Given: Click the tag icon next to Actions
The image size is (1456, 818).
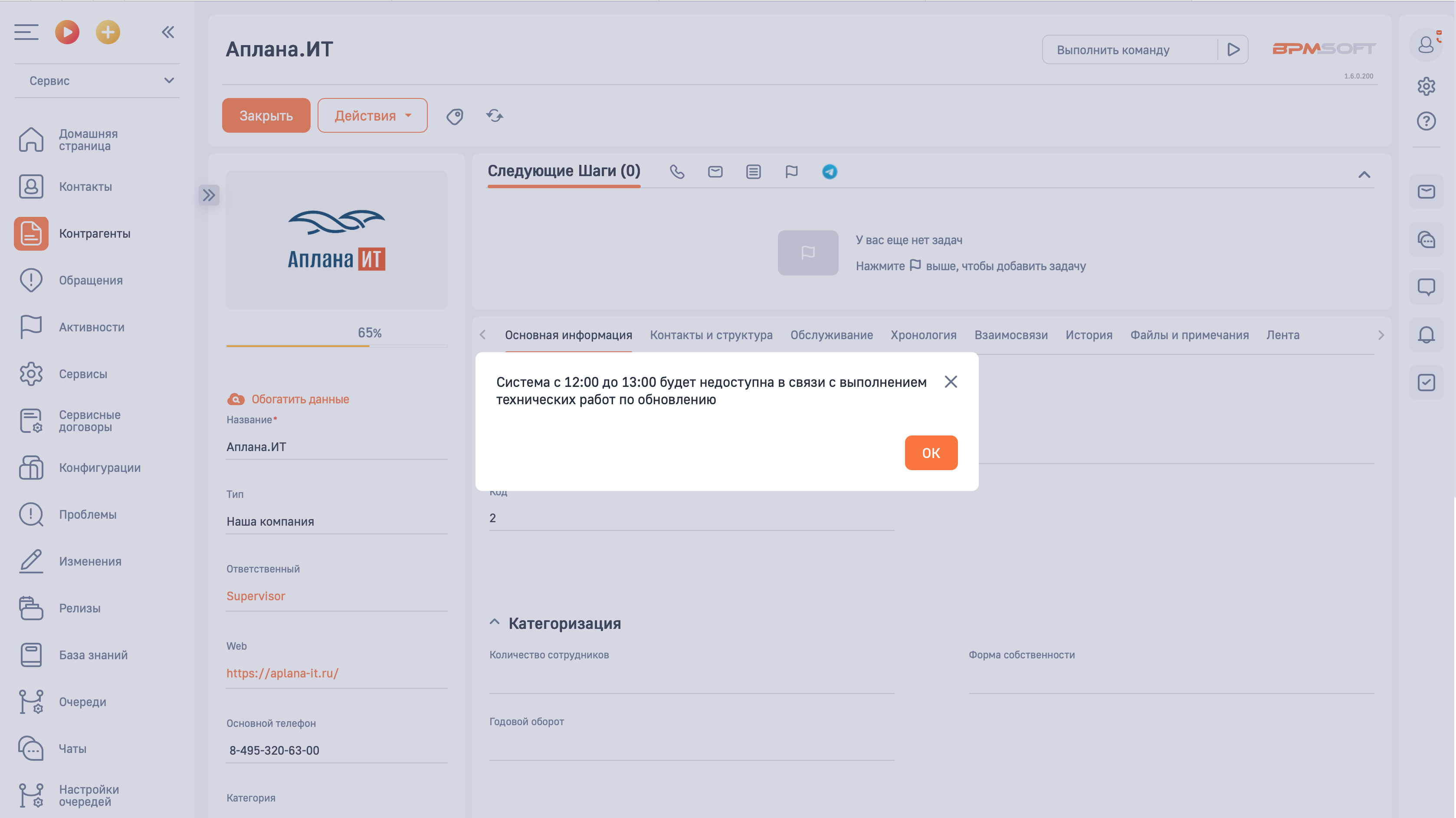Looking at the screenshot, I should tap(454, 116).
